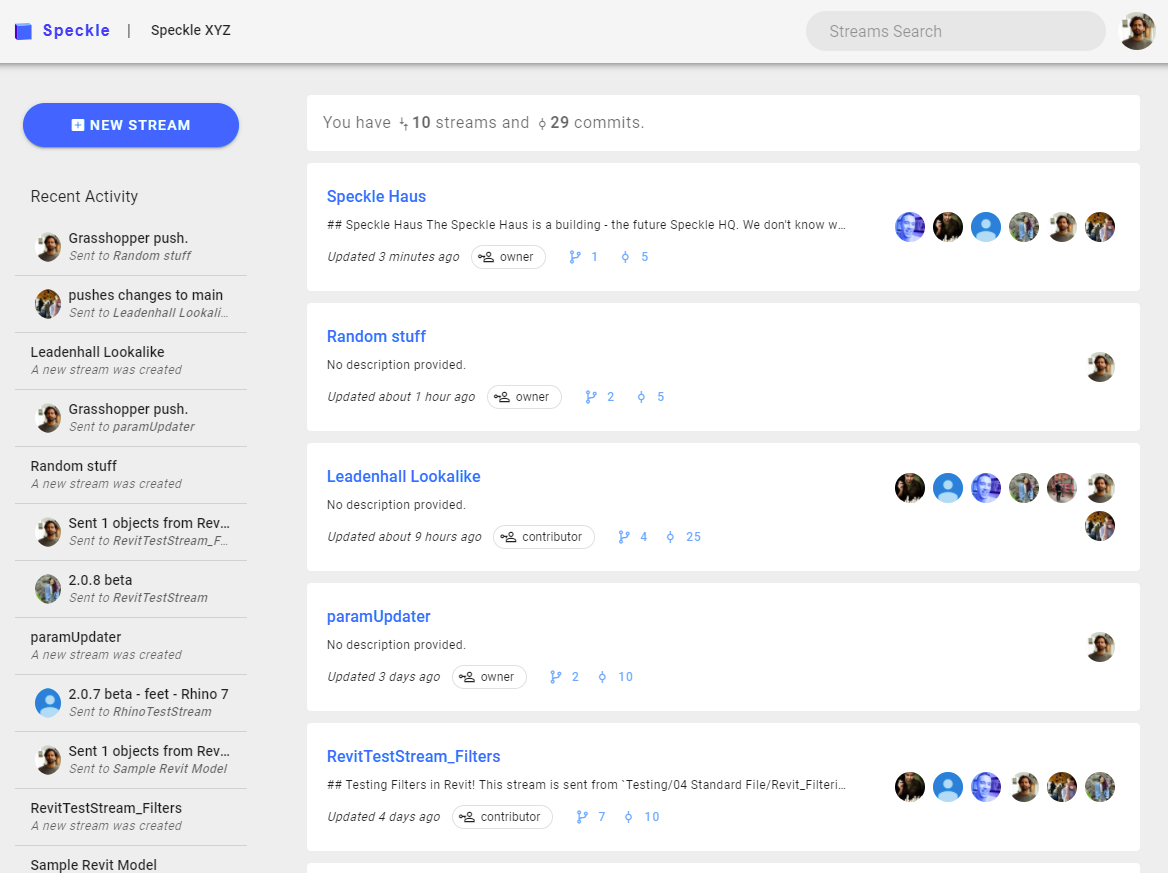Click commits icon on paramUpdater card
1168x873 pixels.
[602, 677]
